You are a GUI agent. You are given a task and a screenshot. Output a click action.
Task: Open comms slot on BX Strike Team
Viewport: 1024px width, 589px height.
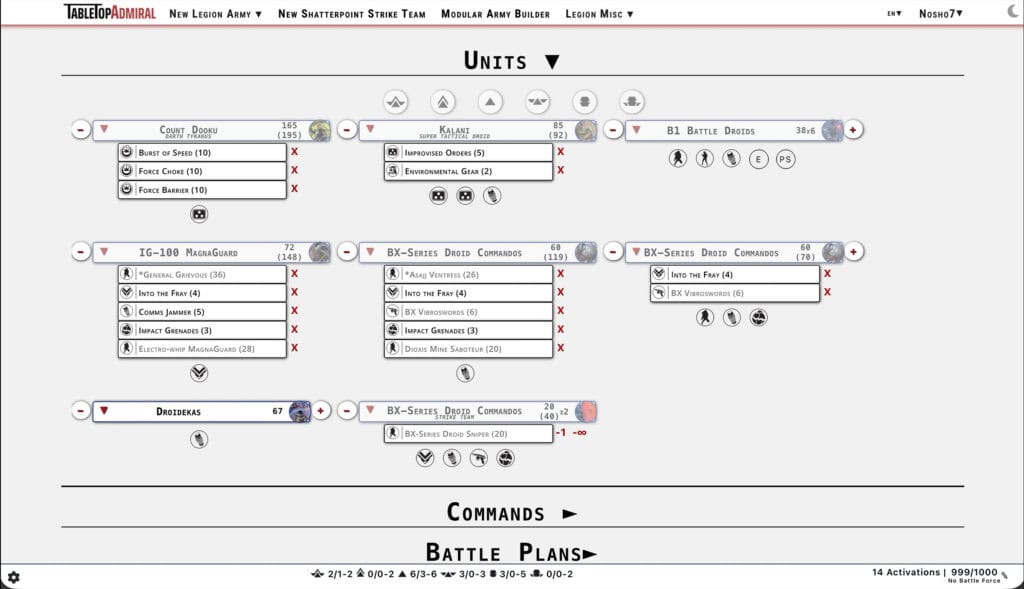[x=452, y=458]
